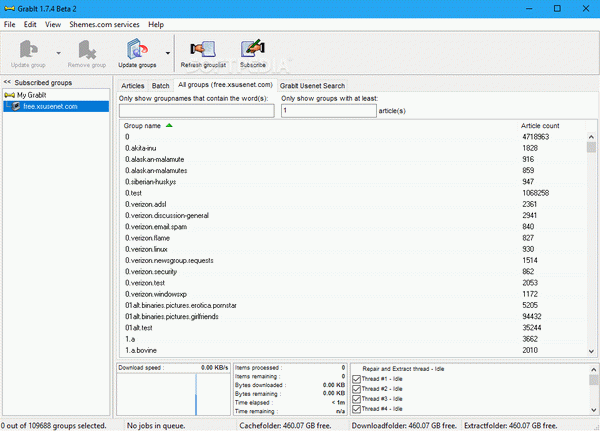Switch to the Batch tab
The height and width of the screenshot is (431, 600).
[161, 86]
